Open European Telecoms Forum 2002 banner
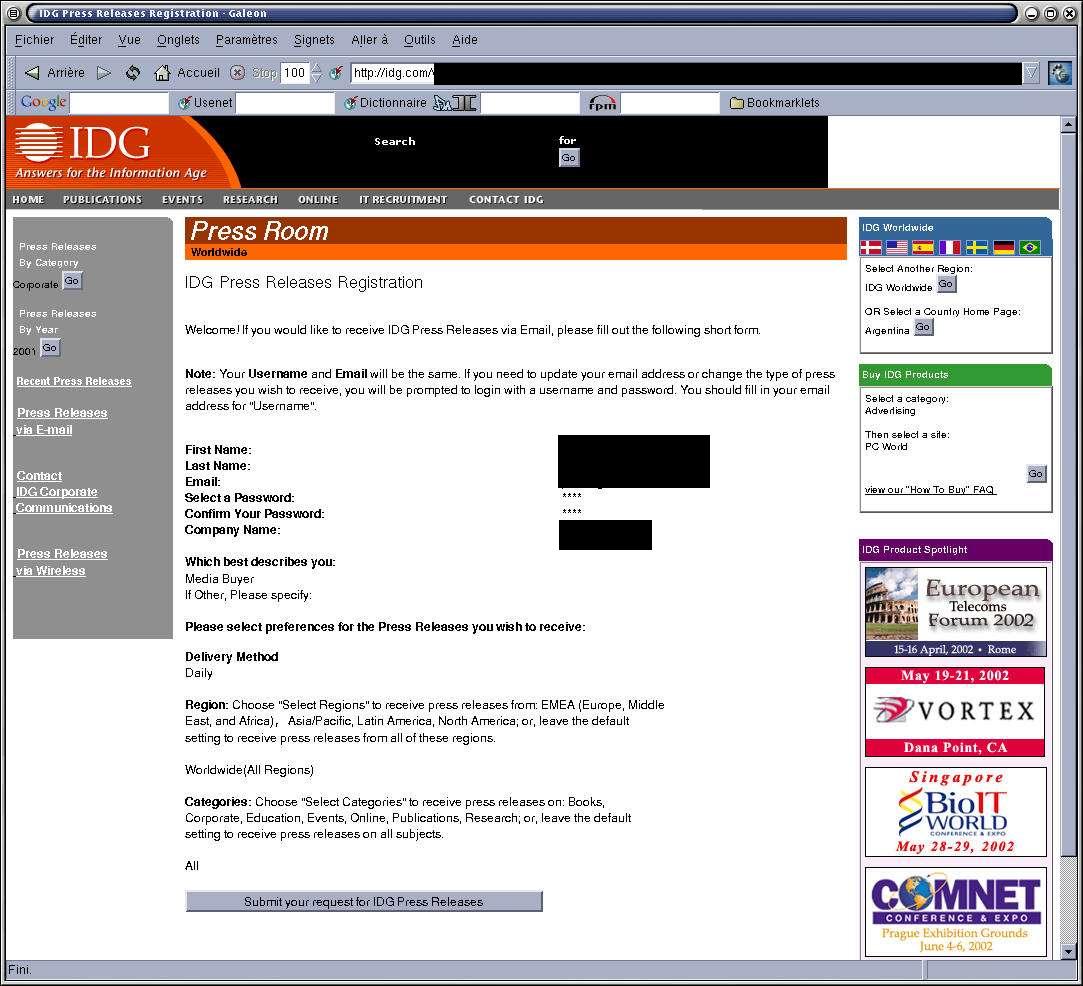 click(955, 612)
